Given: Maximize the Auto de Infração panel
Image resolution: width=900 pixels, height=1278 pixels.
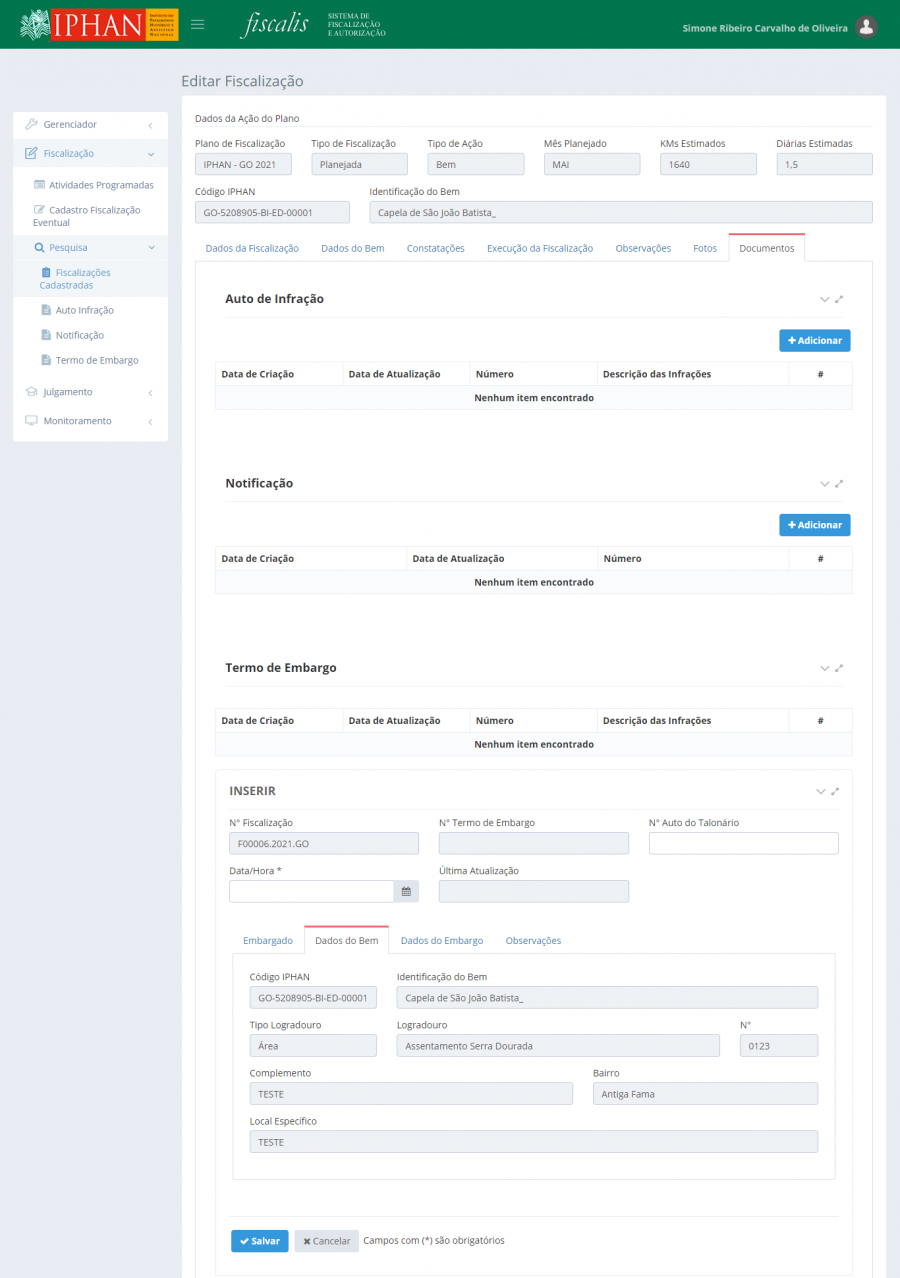Looking at the screenshot, I should 839,299.
